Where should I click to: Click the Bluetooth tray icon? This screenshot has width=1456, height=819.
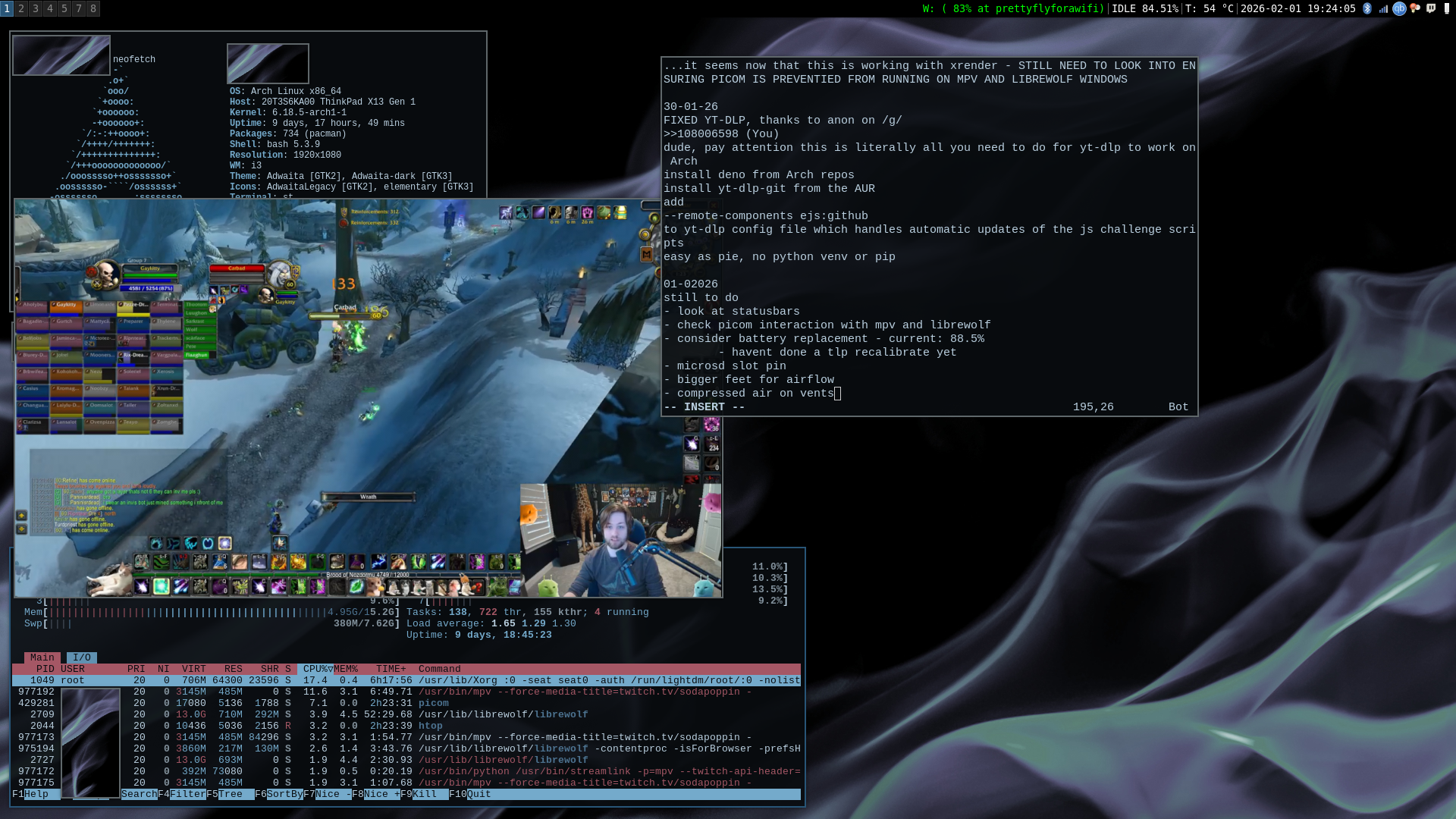1367,8
